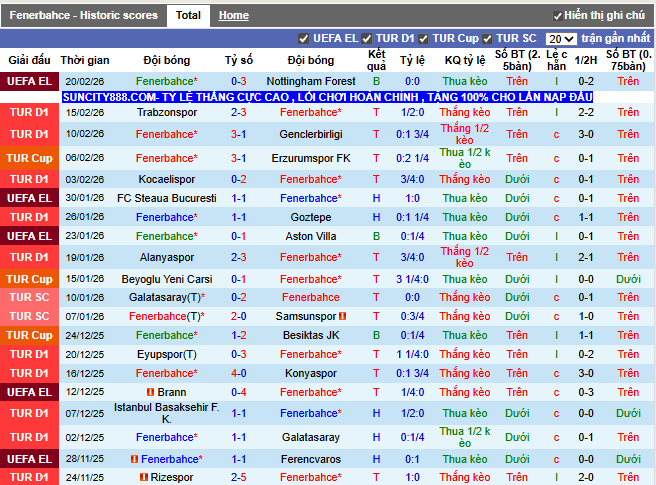Open FC Steaua Bucuresti team link
This screenshot has width=656, height=485.
tap(167, 198)
